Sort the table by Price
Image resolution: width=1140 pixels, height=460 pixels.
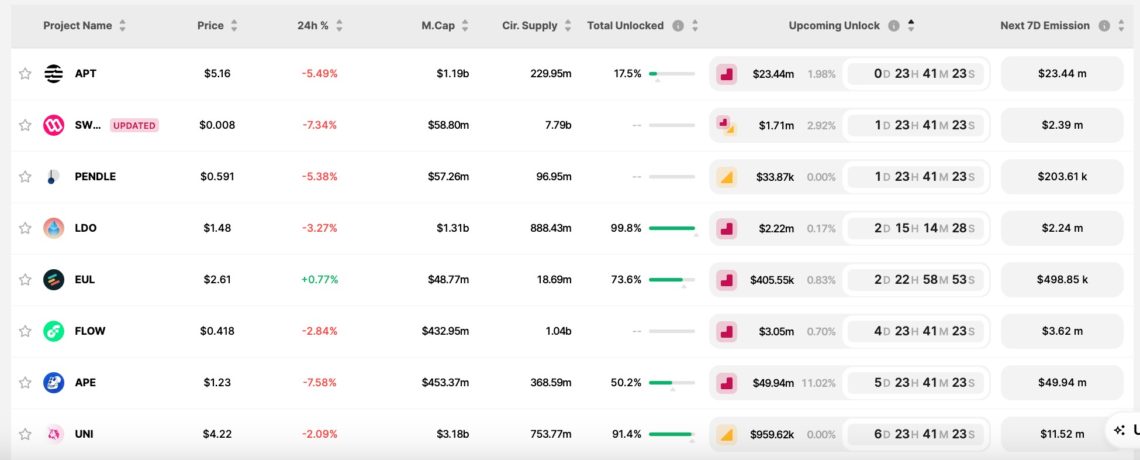click(233, 25)
